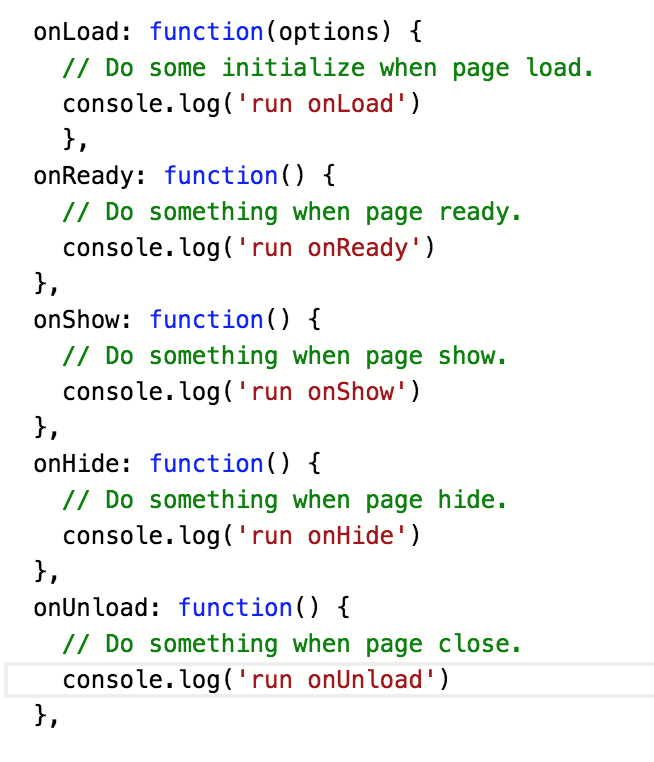Click the string 'run onShow'
The width and height of the screenshot is (654, 762).
click(x=321, y=392)
